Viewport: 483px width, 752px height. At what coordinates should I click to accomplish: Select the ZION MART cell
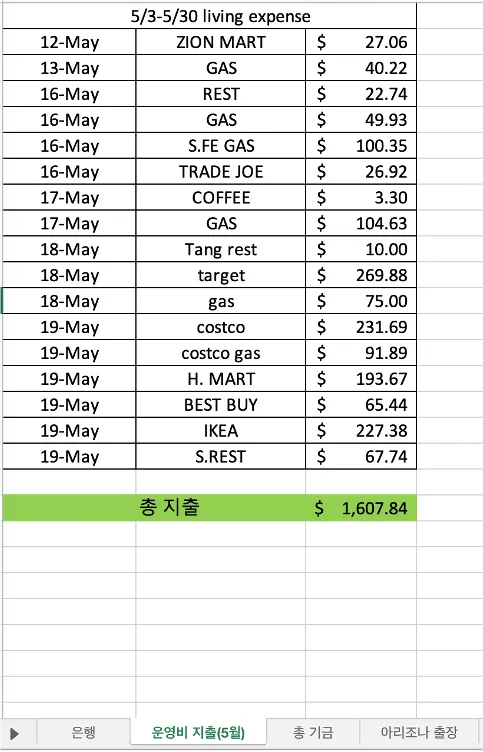(221, 42)
